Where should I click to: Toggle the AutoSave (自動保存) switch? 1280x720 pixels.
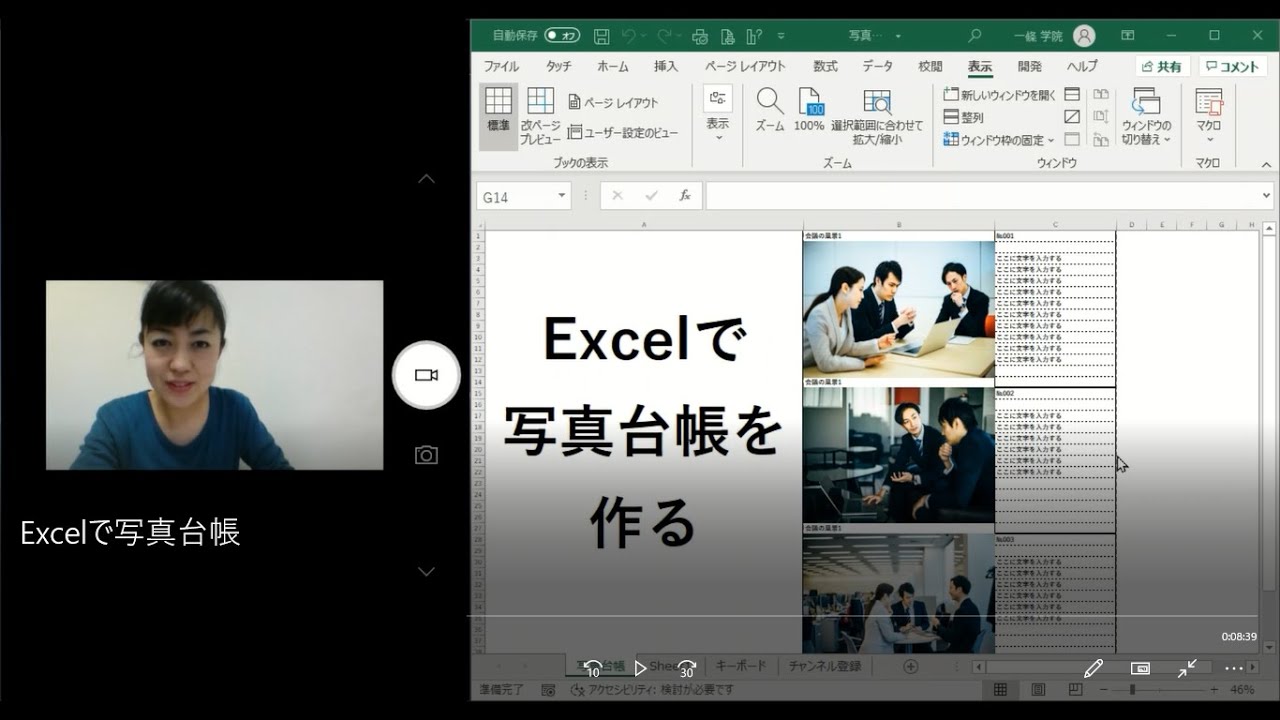[562, 36]
